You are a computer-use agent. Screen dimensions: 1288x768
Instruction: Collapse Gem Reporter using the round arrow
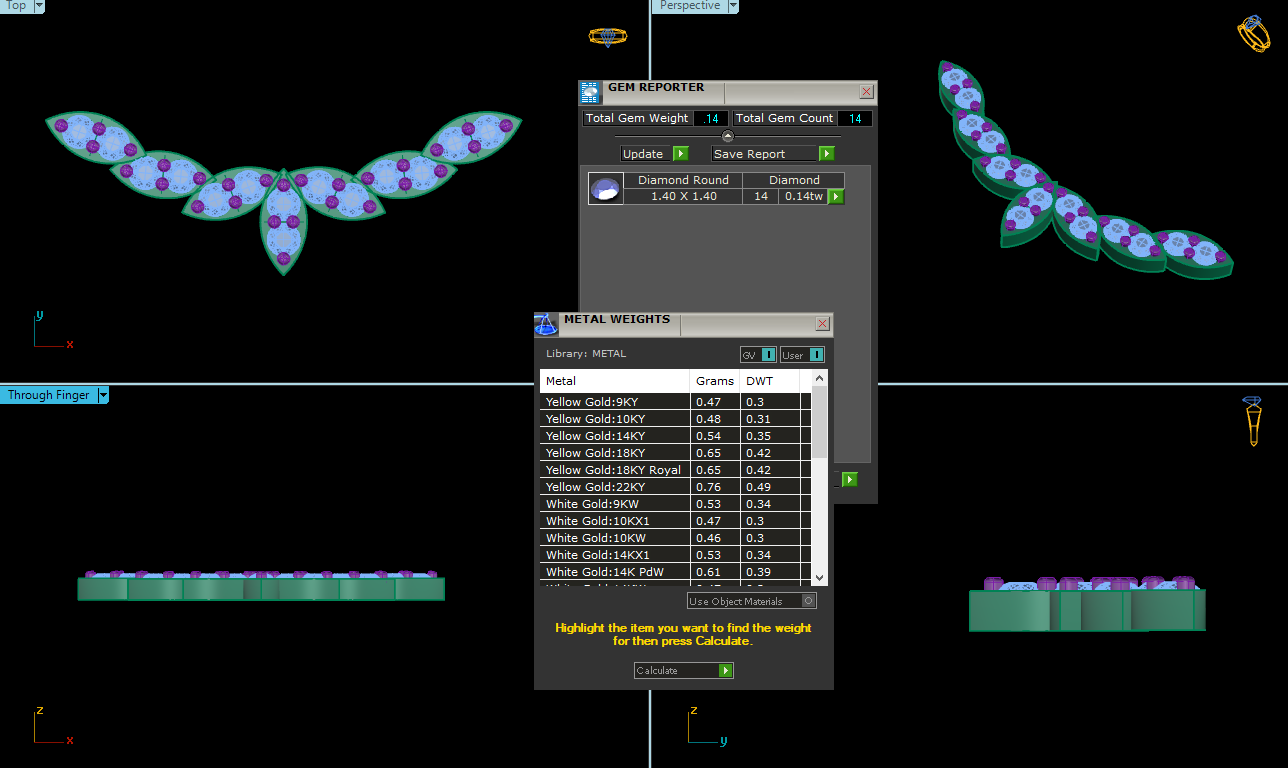click(728, 136)
